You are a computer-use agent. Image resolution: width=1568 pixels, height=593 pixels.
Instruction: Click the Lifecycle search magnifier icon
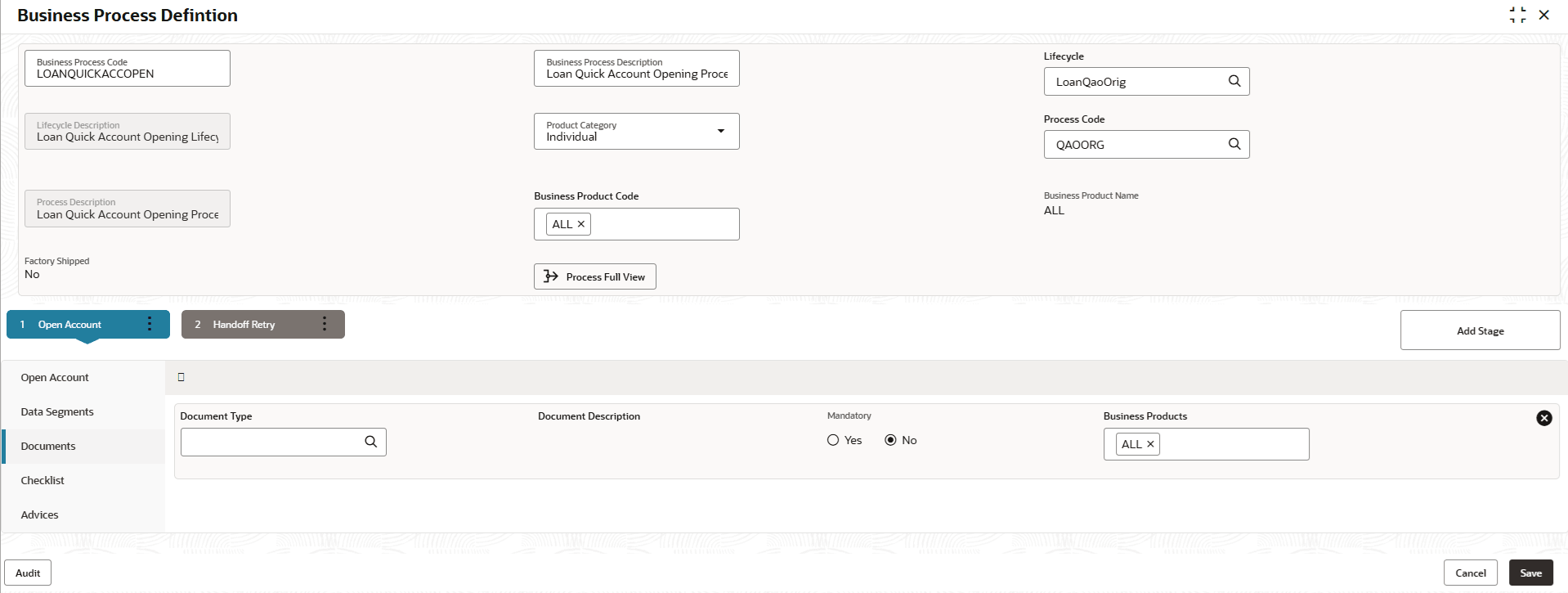coord(1234,81)
